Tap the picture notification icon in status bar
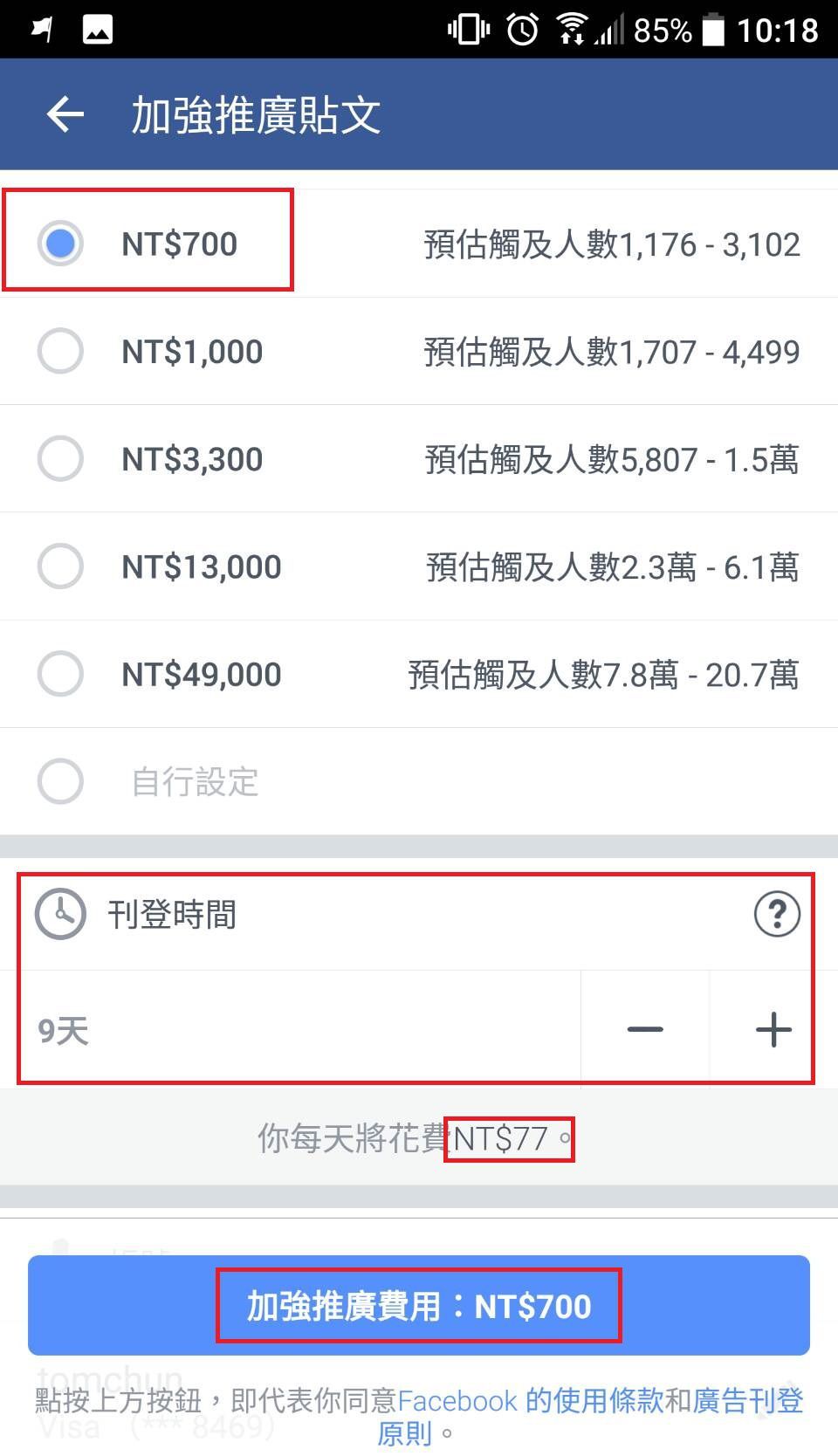Image resolution: width=838 pixels, height=1456 pixels. [x=97, y=30]
